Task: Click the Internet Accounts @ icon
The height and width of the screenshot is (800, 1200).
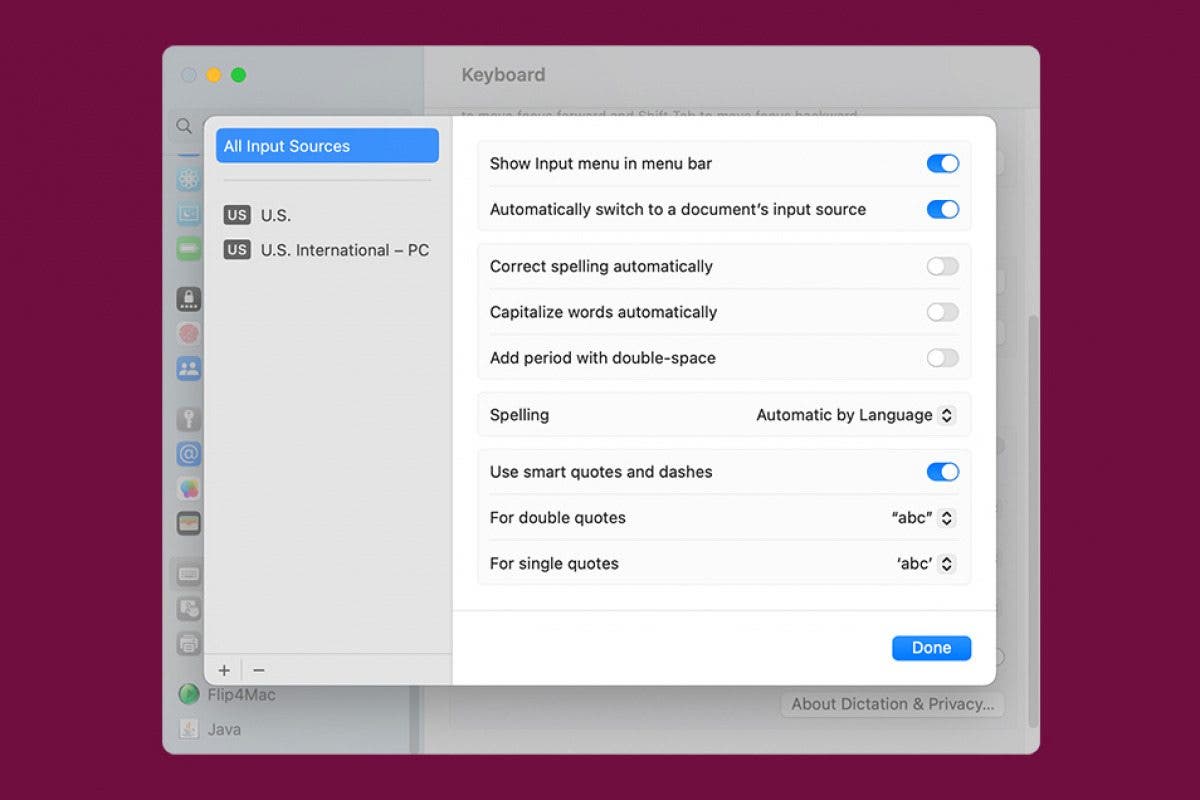Action: pyautogui.click(x=188, y=454)
